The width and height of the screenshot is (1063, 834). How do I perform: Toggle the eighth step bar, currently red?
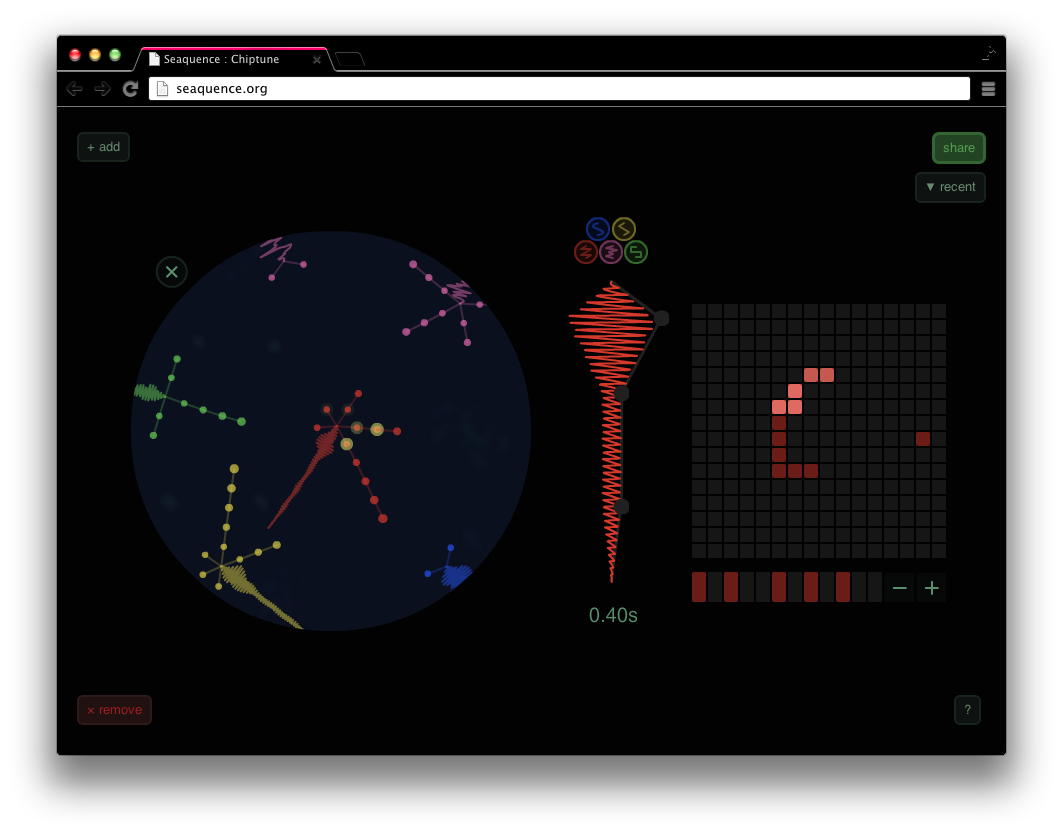[811, 587]
